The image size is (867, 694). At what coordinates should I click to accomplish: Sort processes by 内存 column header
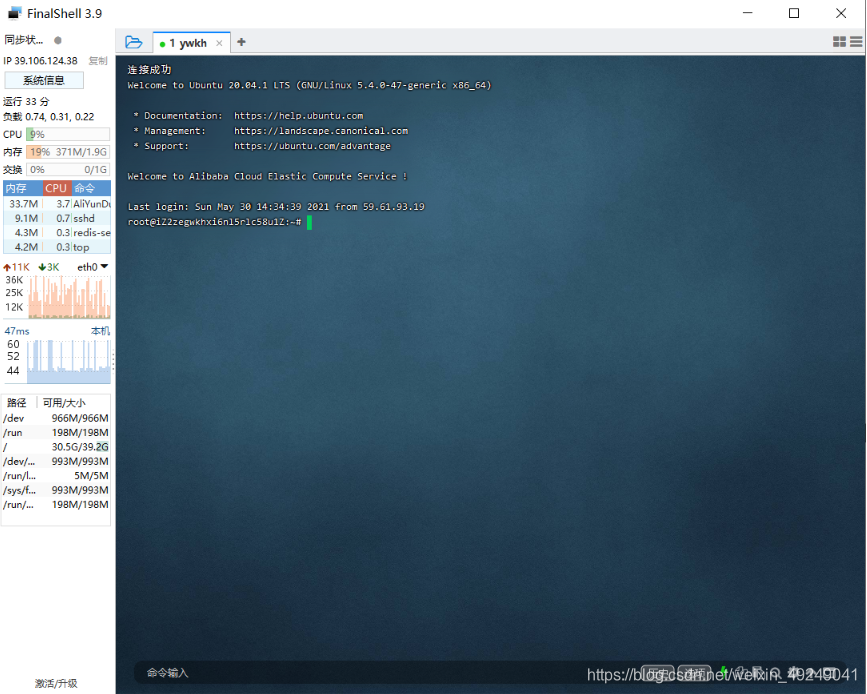[x=23, y=188]
